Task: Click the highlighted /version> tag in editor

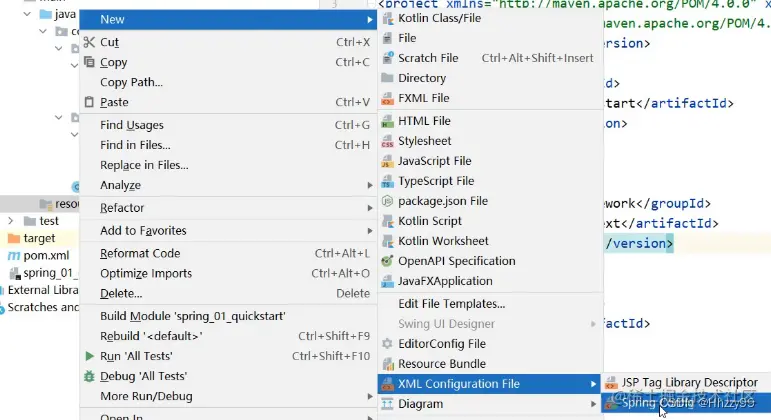Action: pos(639,243)
